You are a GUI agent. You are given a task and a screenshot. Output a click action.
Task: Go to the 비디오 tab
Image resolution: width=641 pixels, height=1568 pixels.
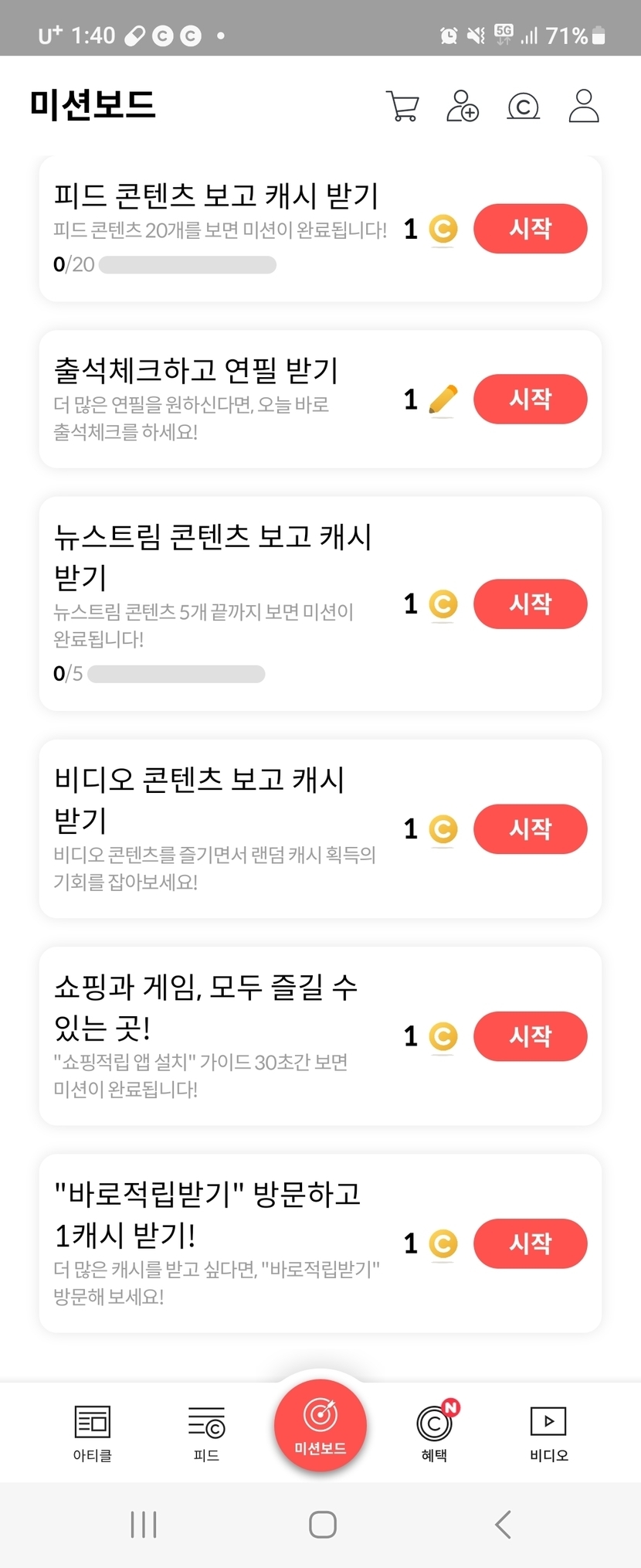point(548,1434)
